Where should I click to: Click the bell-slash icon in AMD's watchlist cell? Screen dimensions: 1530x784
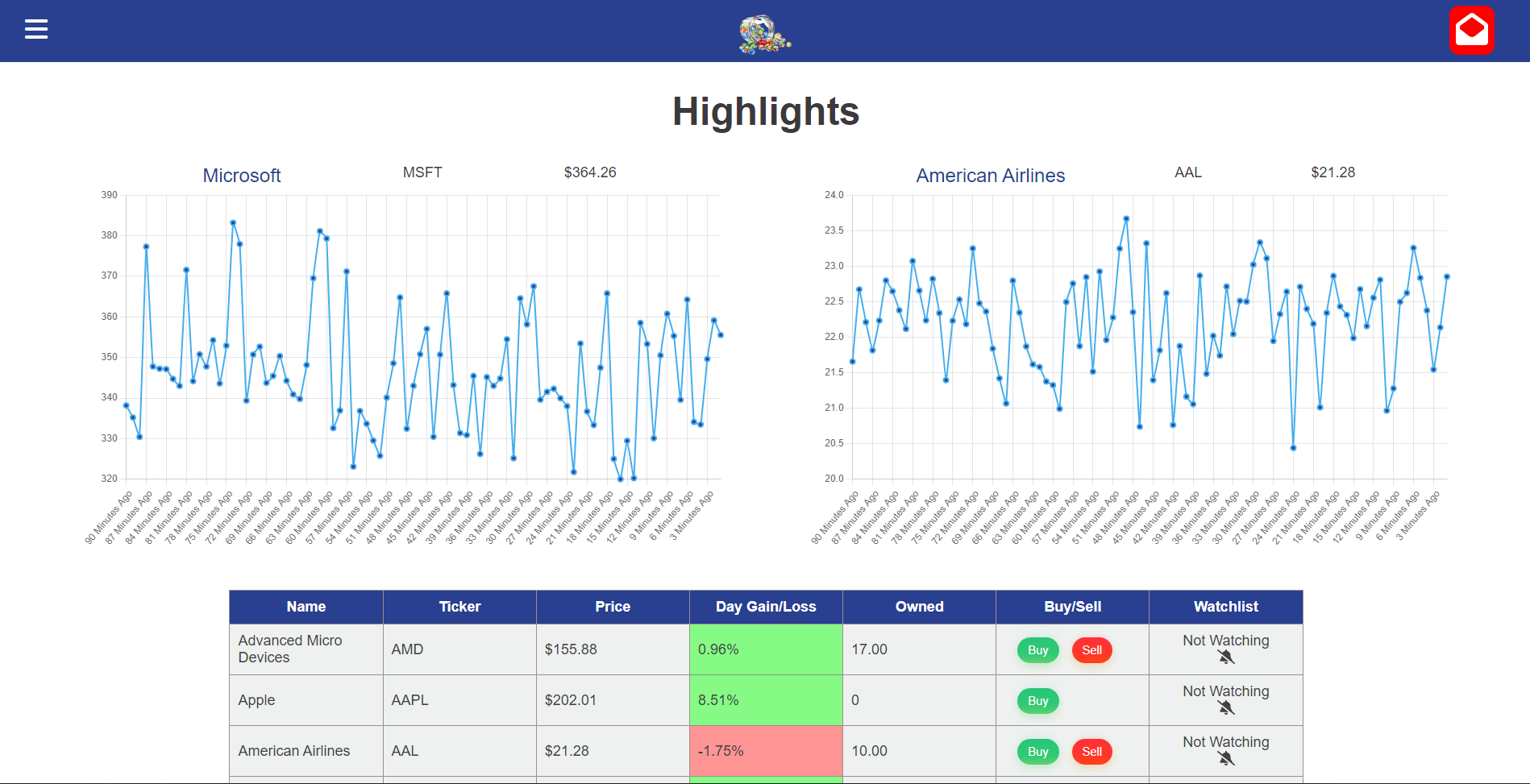(x=1225, y=657)
